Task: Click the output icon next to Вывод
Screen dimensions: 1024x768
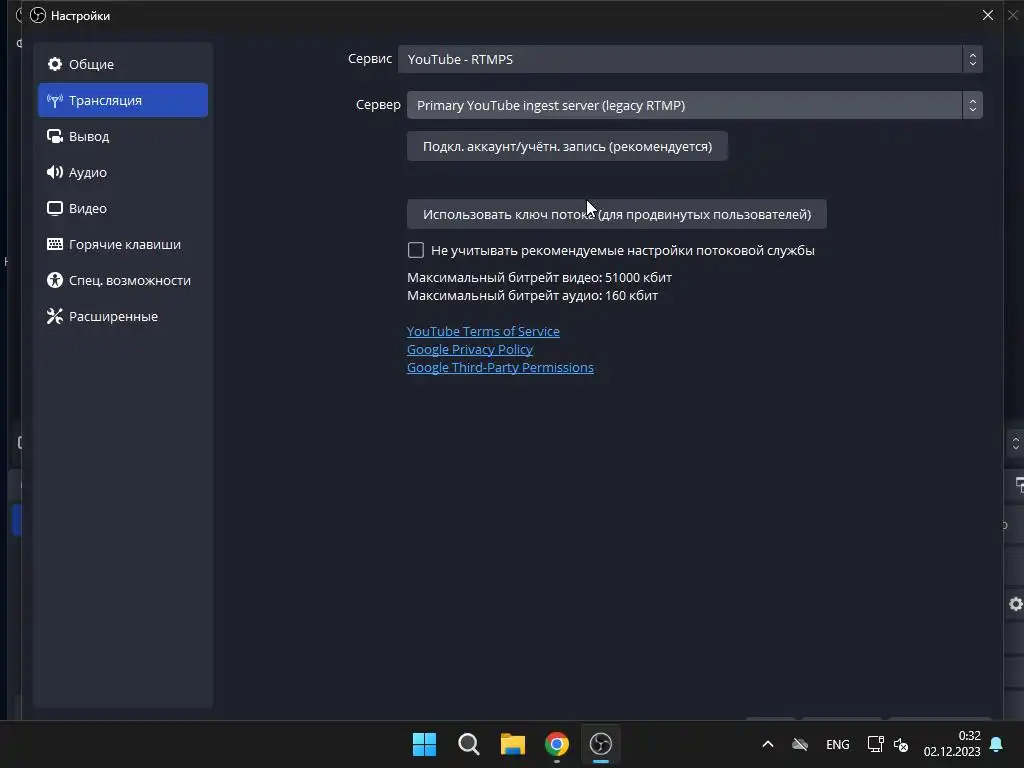Action: [55, 136]
